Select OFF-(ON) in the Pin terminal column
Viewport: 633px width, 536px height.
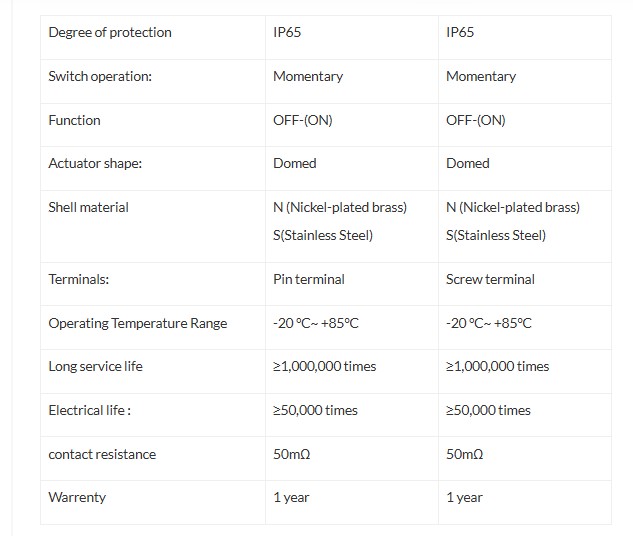pyautogui.click(x=303, y=120)
